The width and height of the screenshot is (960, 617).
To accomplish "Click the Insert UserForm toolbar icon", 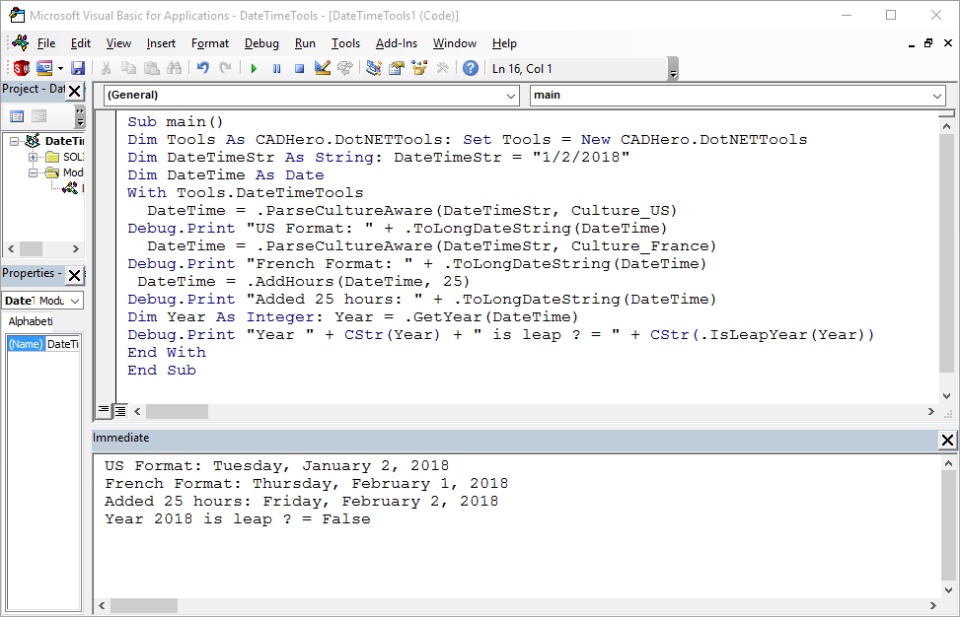I will (44, 68).
